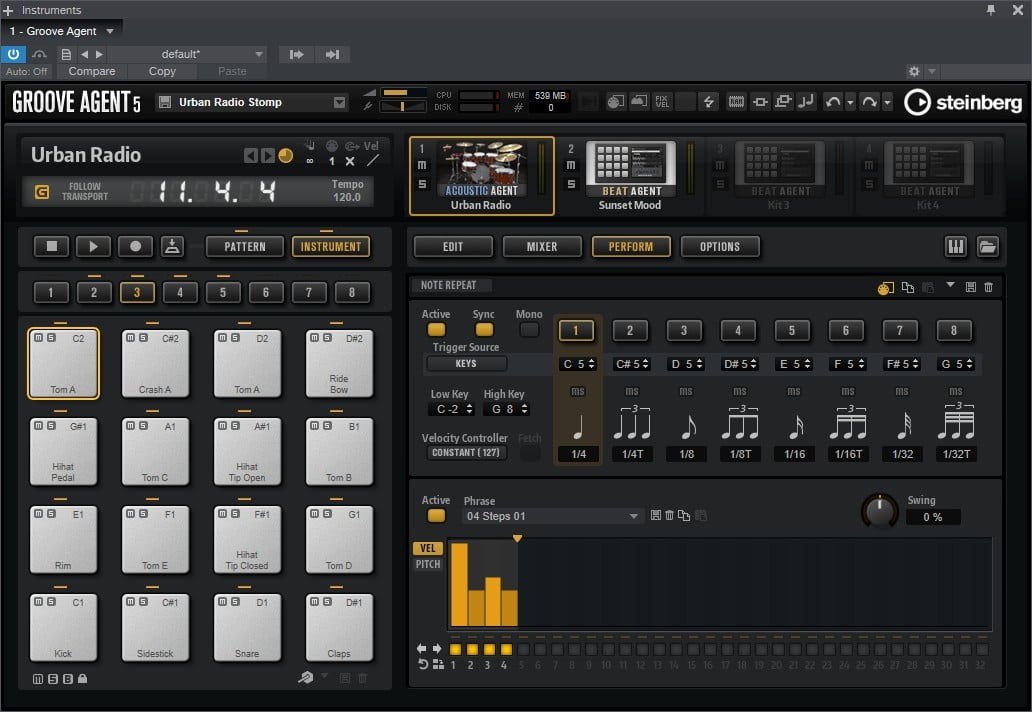This screenshot has width=1032, height=712.
Task: Open the default* preset dropdown
Action: click(258, 54)
